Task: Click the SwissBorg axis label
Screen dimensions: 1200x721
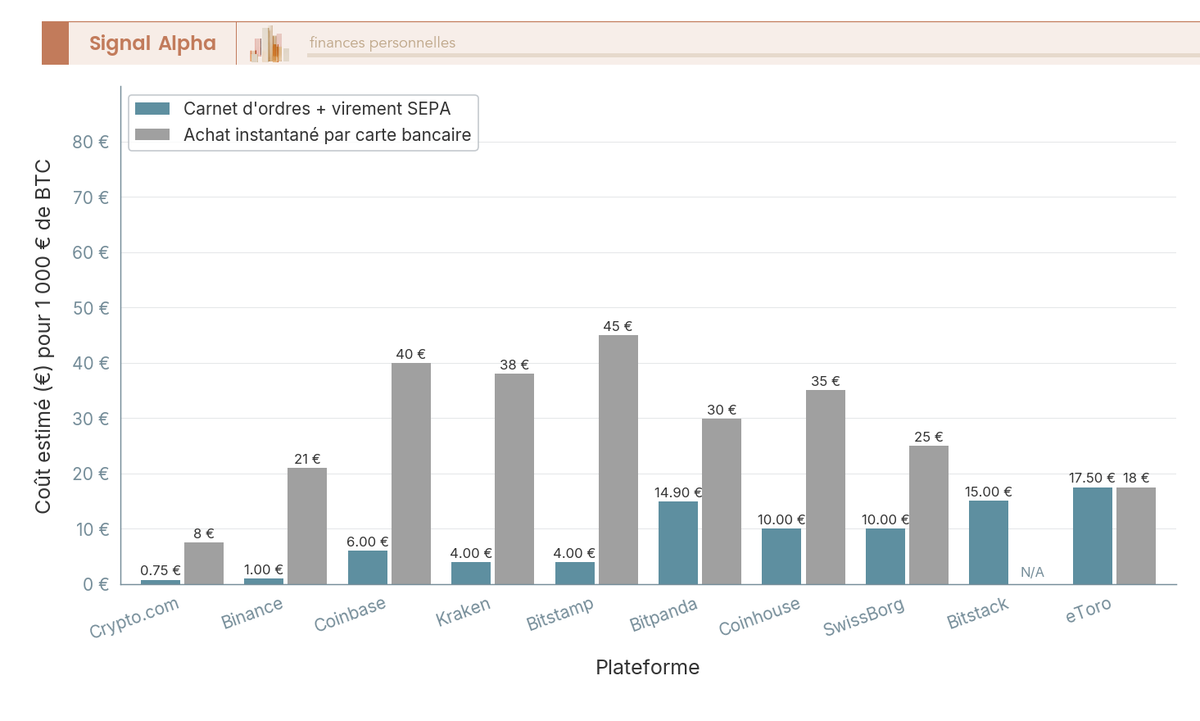Action: pyautogui.click(x=864, y=615)
